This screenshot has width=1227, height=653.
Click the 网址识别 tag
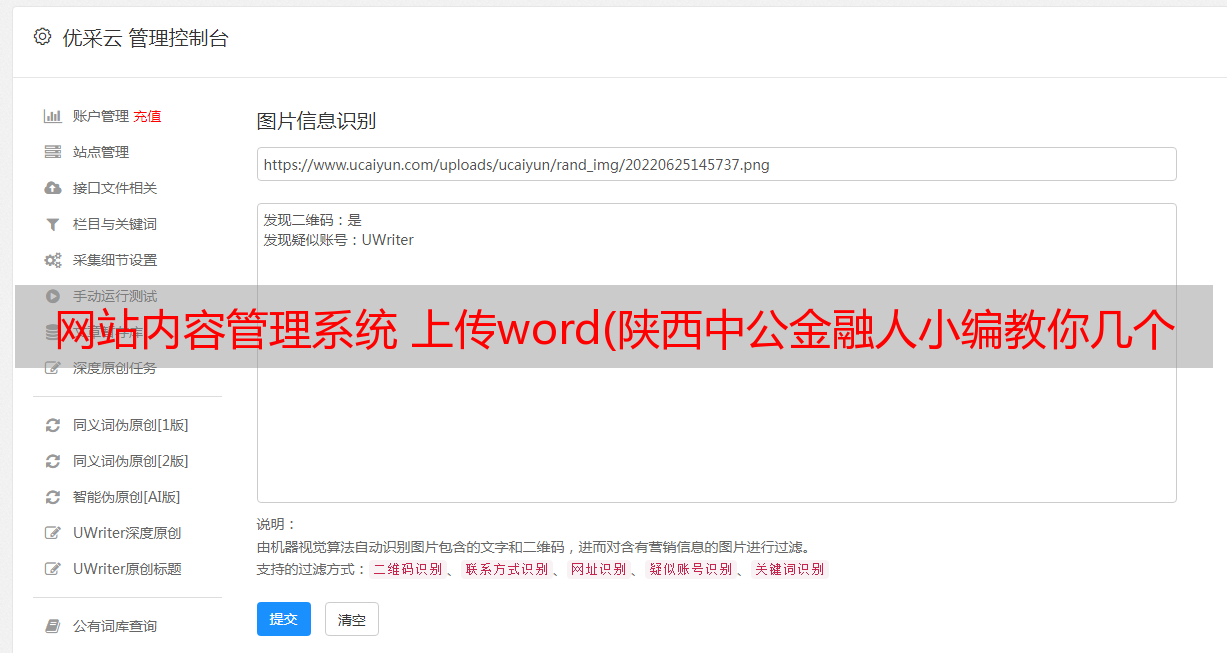598,569
